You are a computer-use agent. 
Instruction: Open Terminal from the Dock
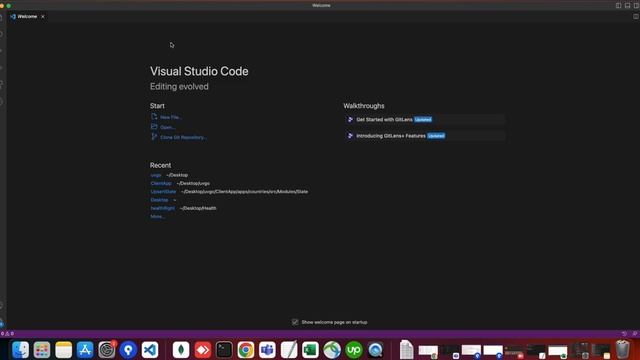click(224, 350)
